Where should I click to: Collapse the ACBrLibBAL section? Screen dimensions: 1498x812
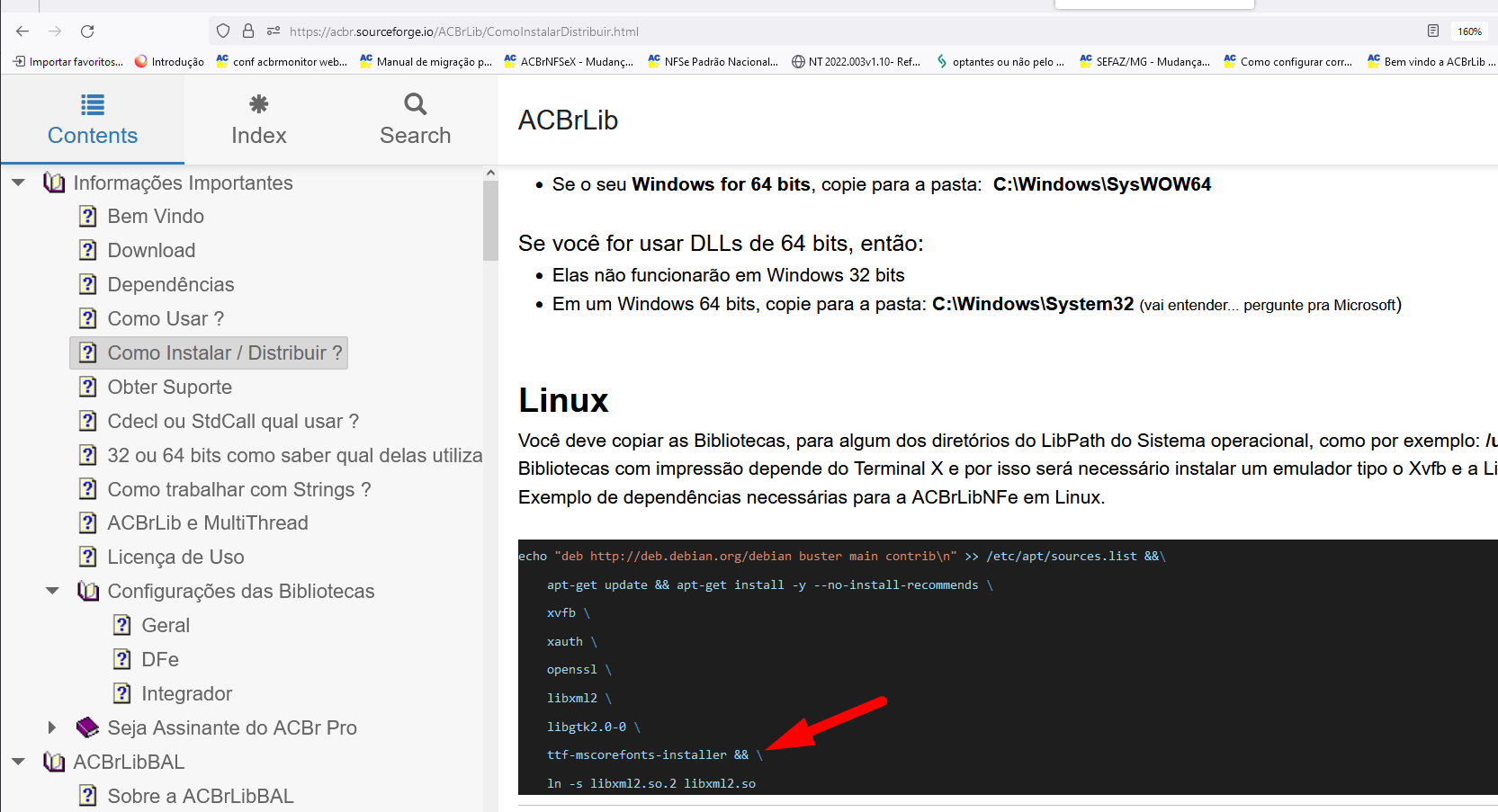[x=18, y=762]
